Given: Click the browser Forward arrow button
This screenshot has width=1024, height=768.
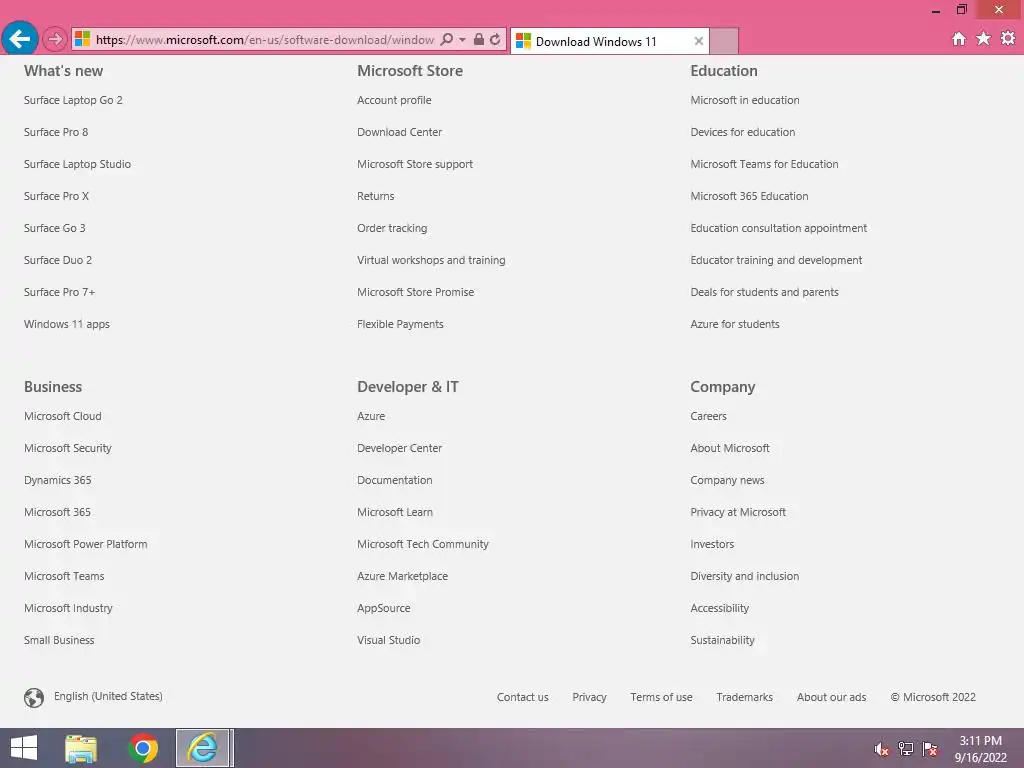Looking at the screenshot, I should pos(55,39).
